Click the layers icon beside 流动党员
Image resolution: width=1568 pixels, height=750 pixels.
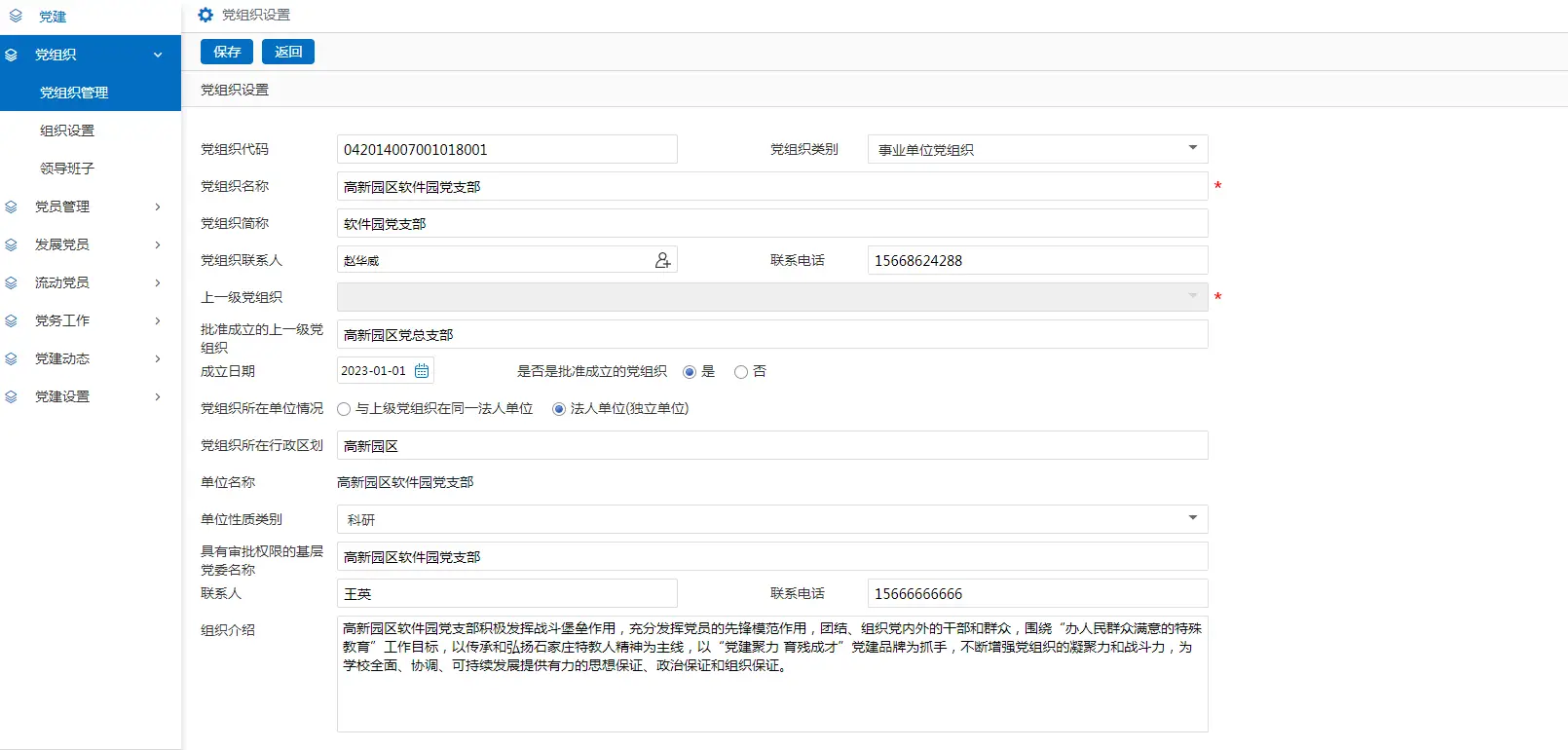(12, 282)
